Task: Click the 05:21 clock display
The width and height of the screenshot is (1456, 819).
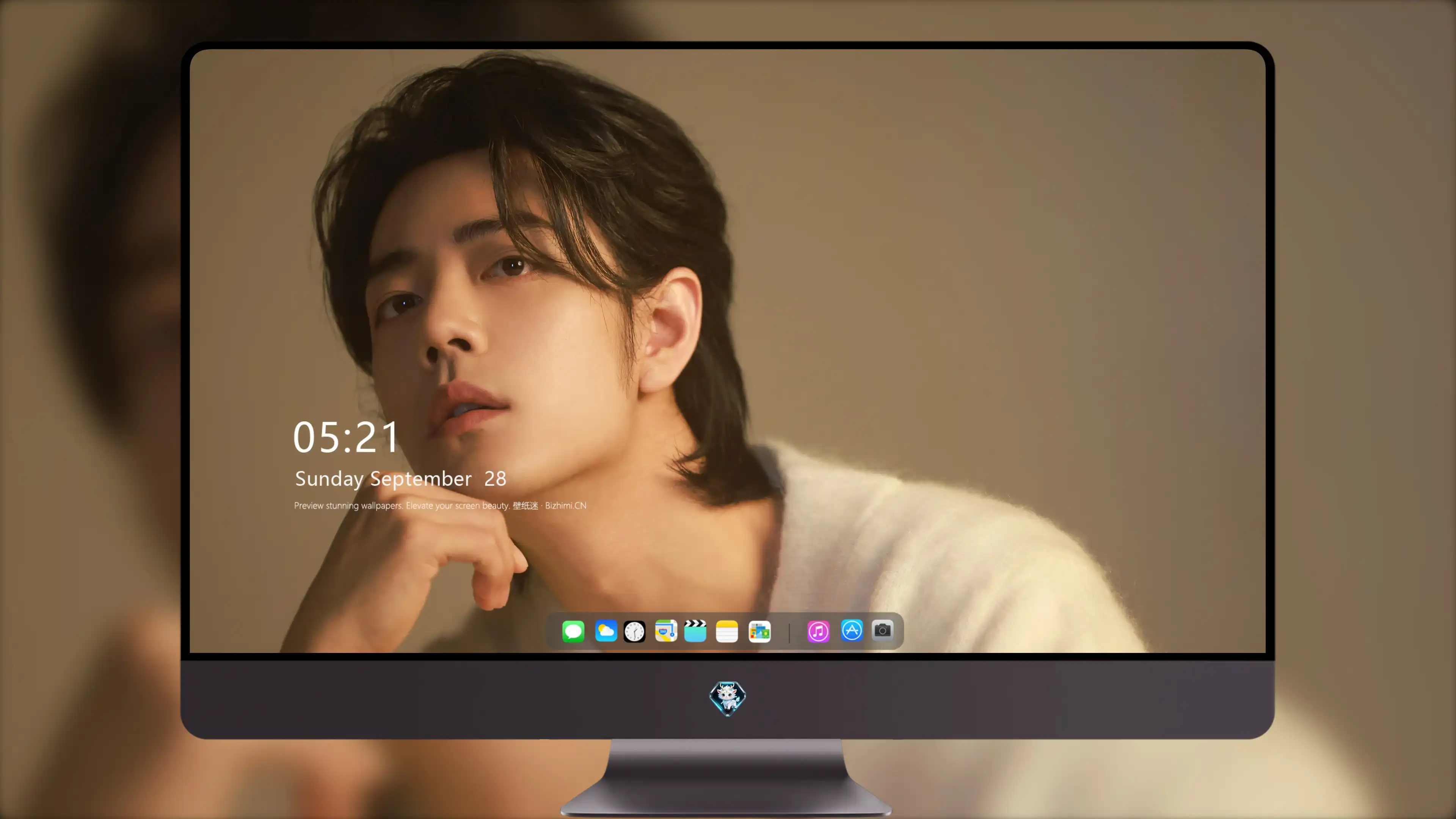Action: coord(346,437)
